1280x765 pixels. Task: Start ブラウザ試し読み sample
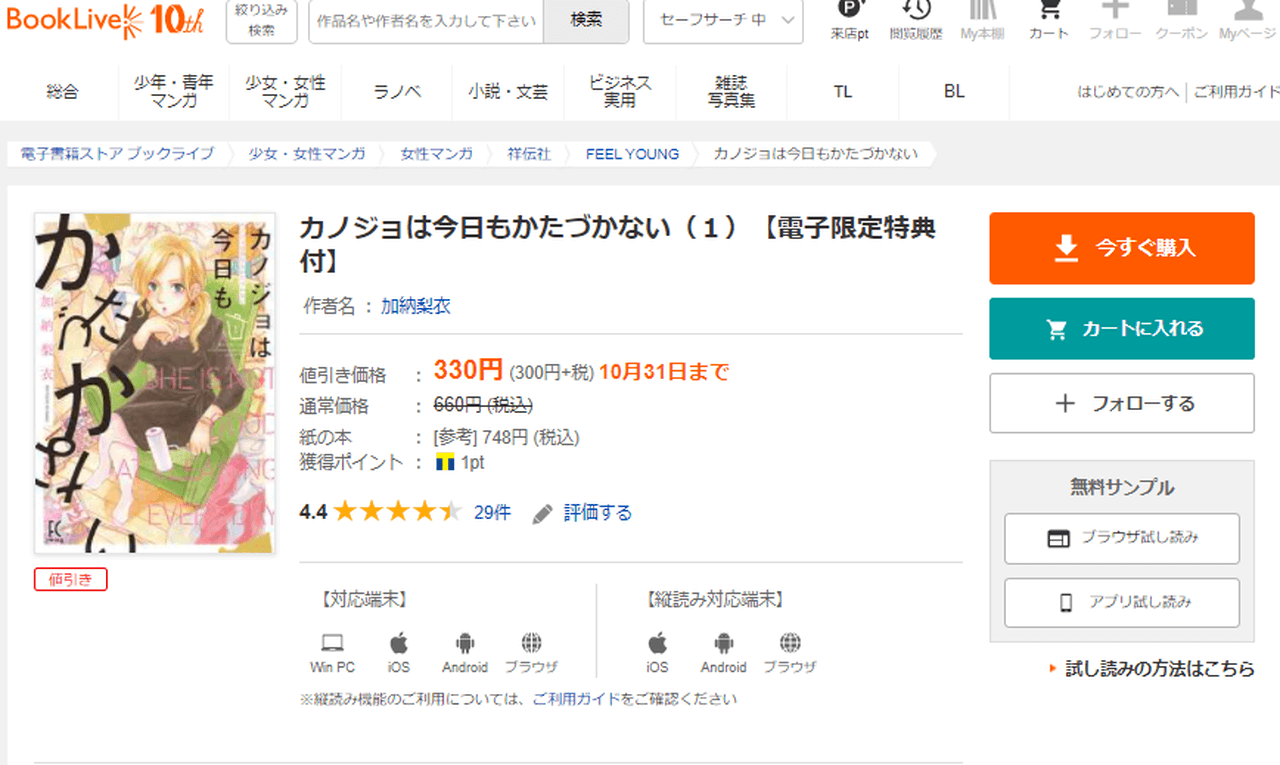click(1121, 538)
